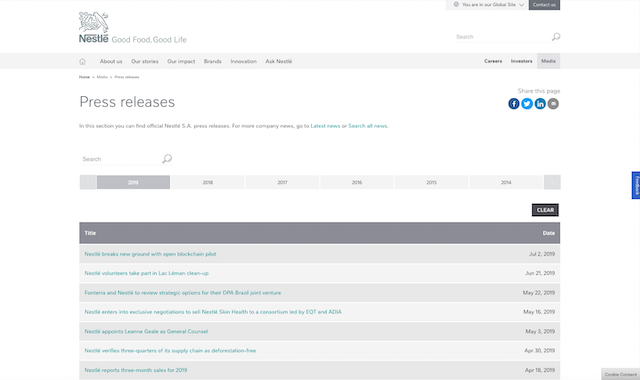The image size is (640, 380).
Task: Sort by the Date column header
Action: [x=549, y=233]
